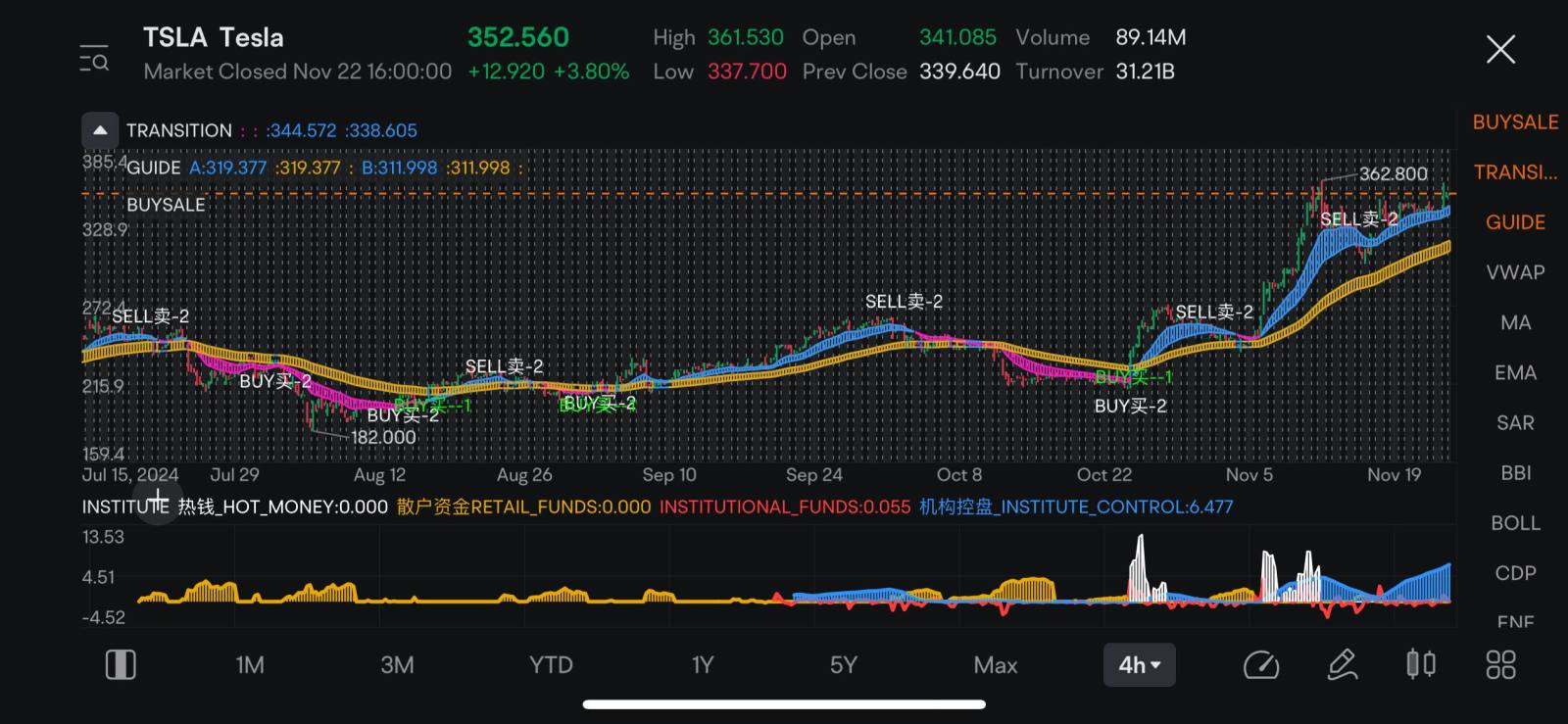Switch to the 3M time range

pyautogui.click(x=397, y=665)
